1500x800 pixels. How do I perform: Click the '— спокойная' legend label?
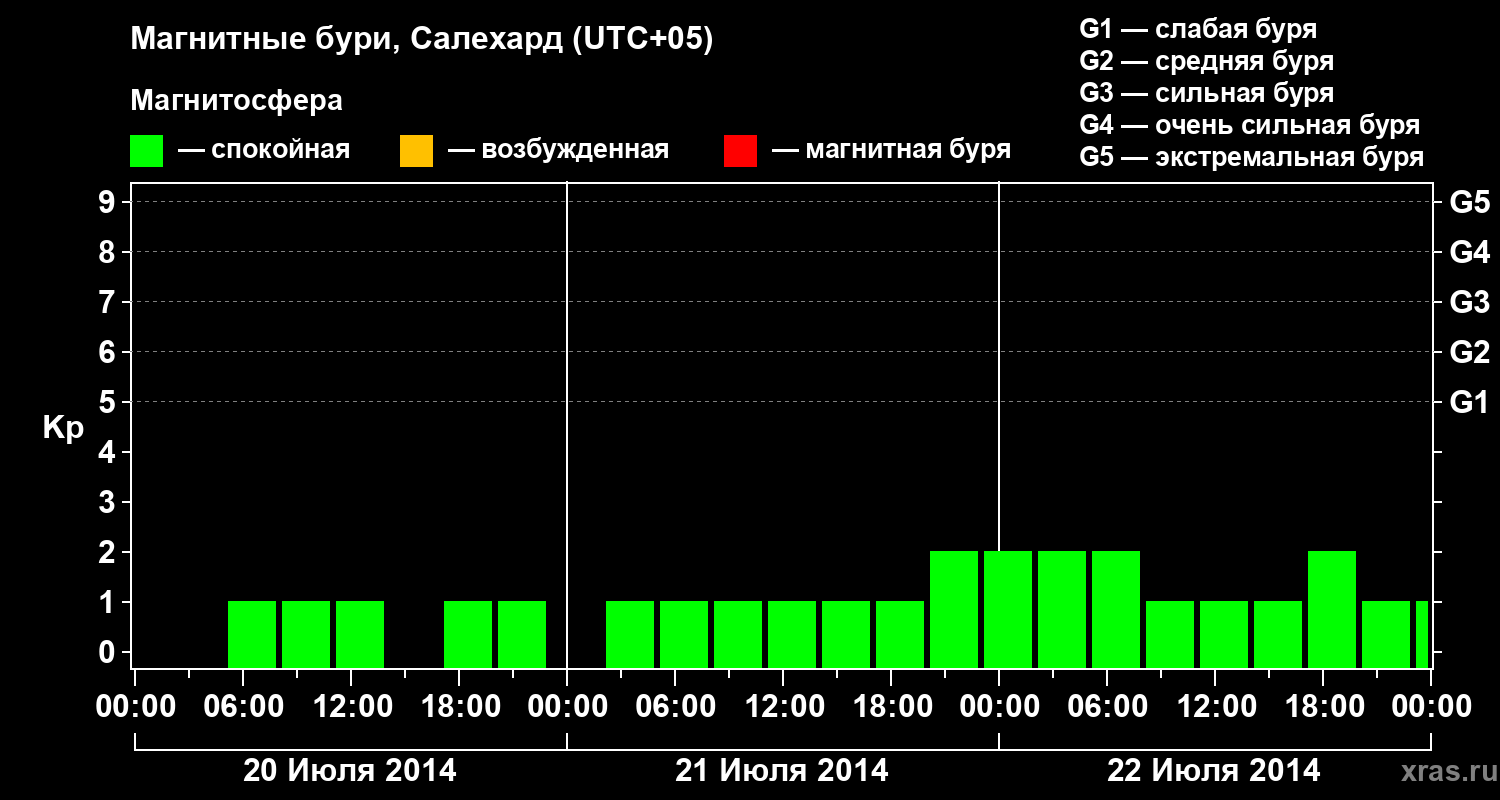tap(264, 151)
